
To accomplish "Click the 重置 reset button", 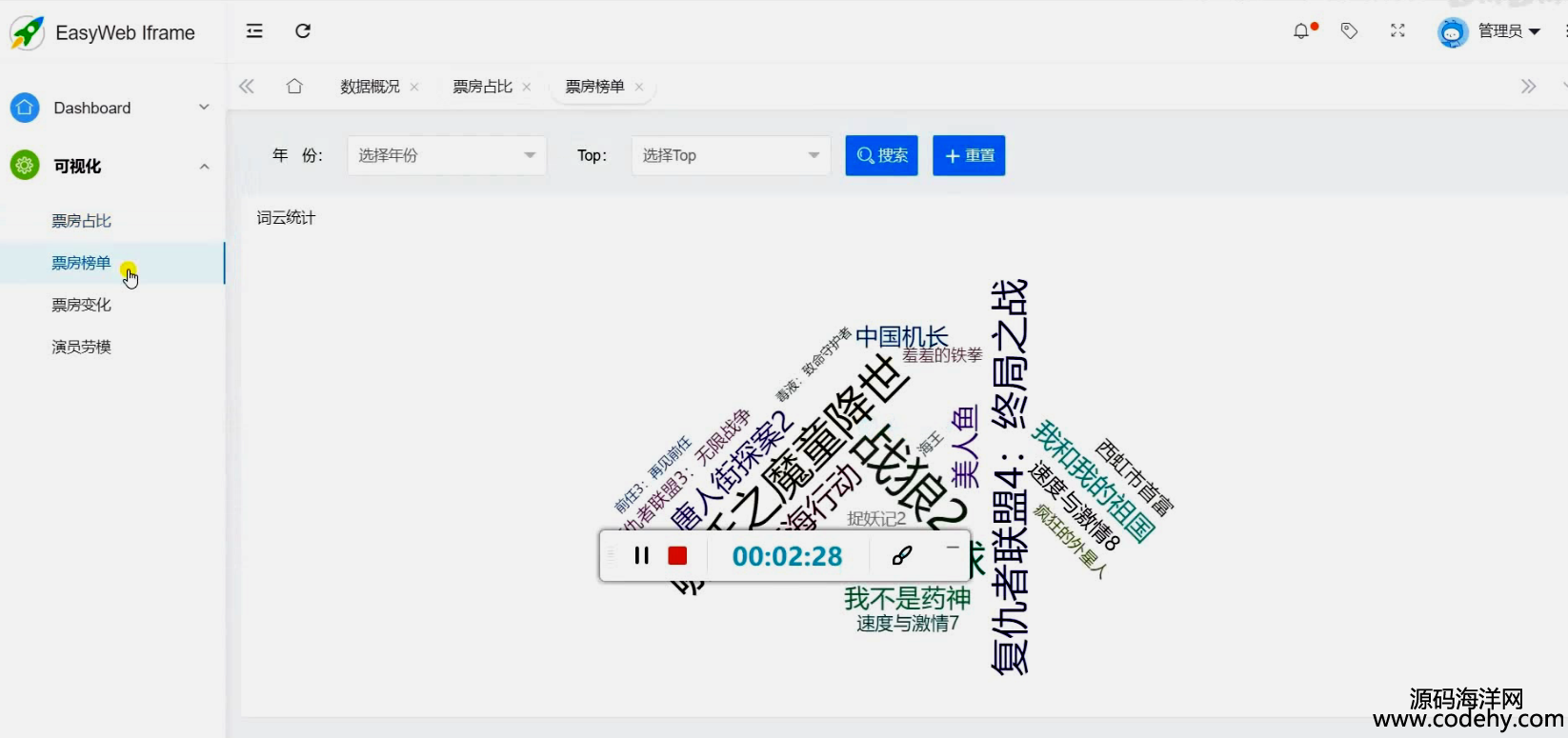I will pos(969,155).
